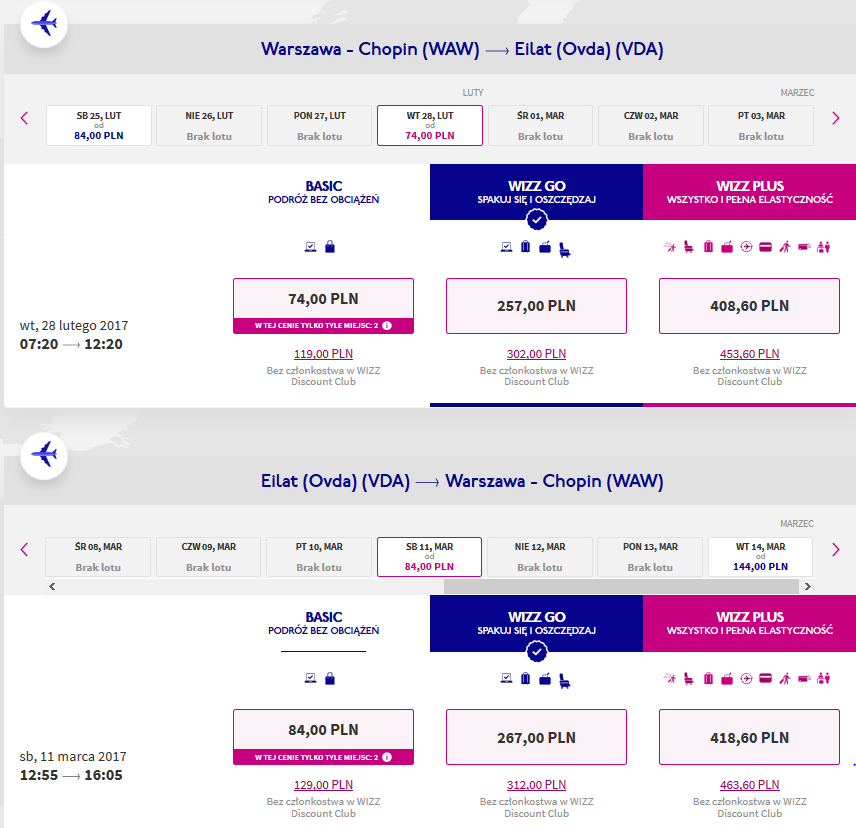This screenshot has height=828, width=856.
Task: Open the 129,00 PLN non-member price link
Action: coord(323,785)
